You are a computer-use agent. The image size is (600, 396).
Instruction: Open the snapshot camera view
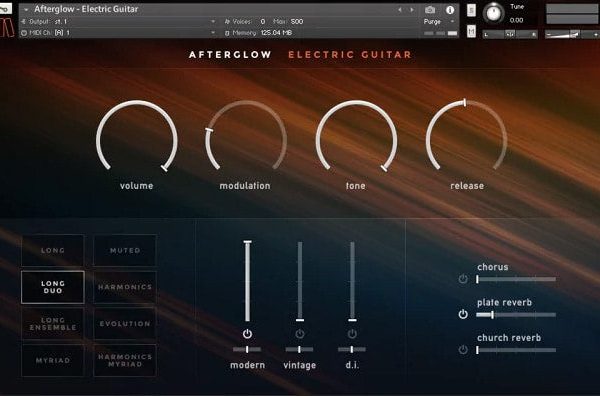[430, 10]
